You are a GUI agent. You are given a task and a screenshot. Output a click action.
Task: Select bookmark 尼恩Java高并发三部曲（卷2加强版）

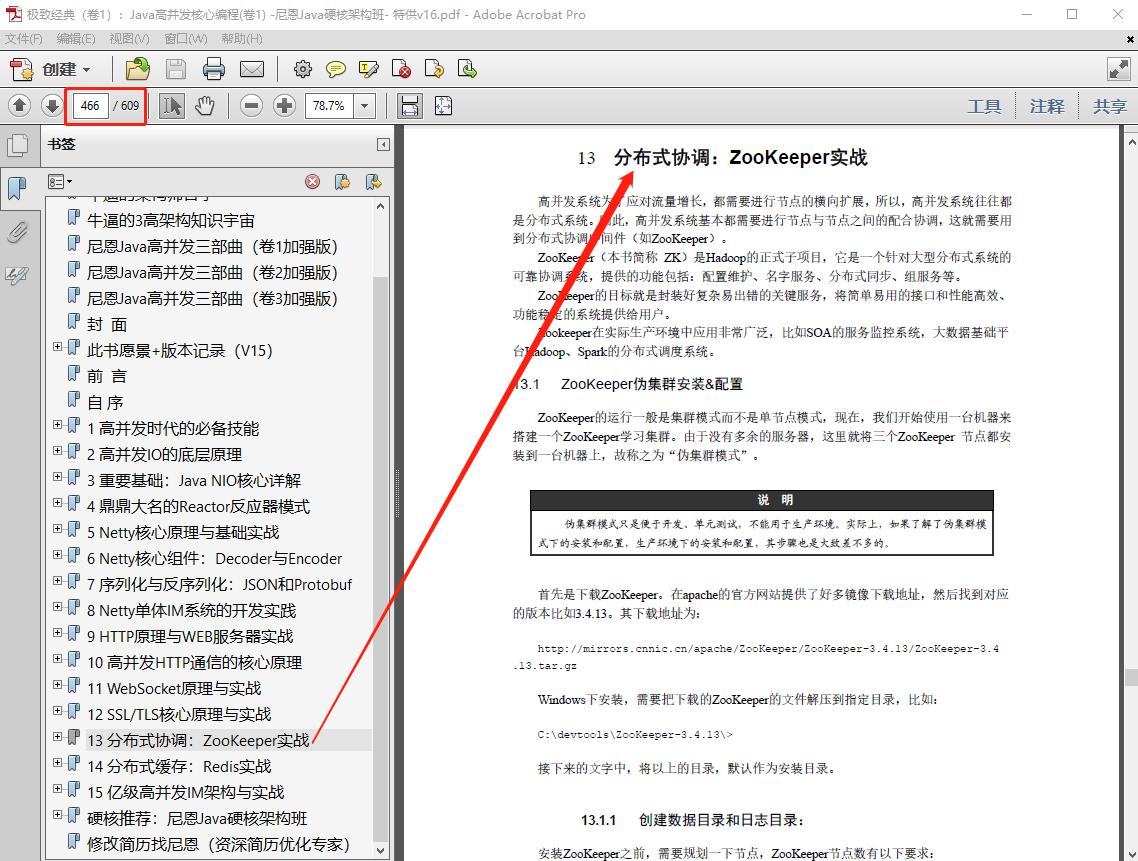tap(213, 273)
